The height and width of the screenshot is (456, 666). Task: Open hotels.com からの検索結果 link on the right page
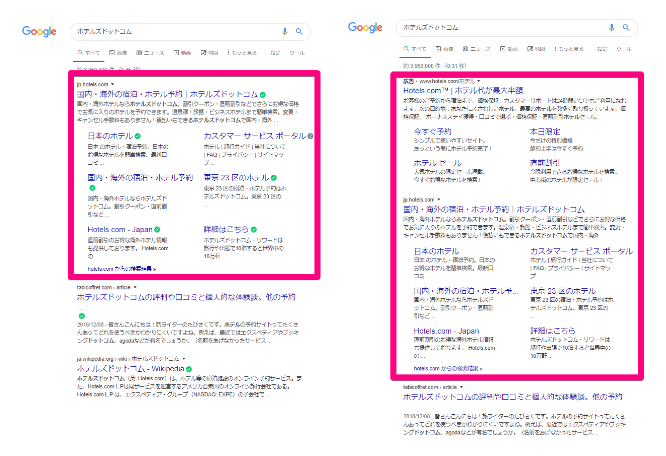448,368
